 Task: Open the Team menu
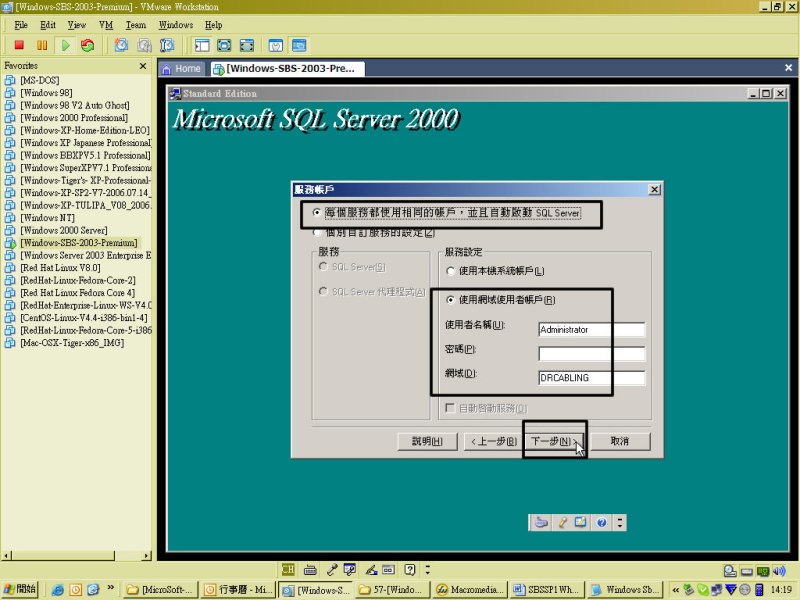(x=136, y=25)
